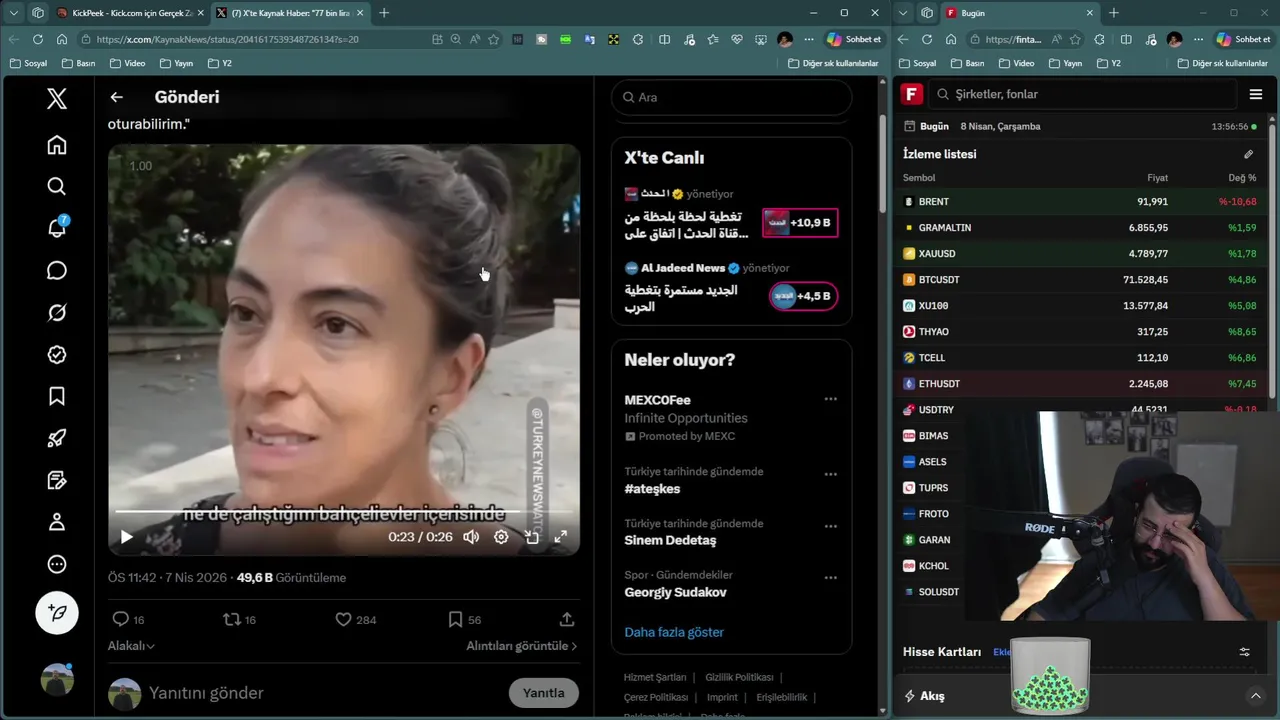Click the X page vertical scrollbar
1280x720 pixels.
pyautogui.click(x=882, y=164)
